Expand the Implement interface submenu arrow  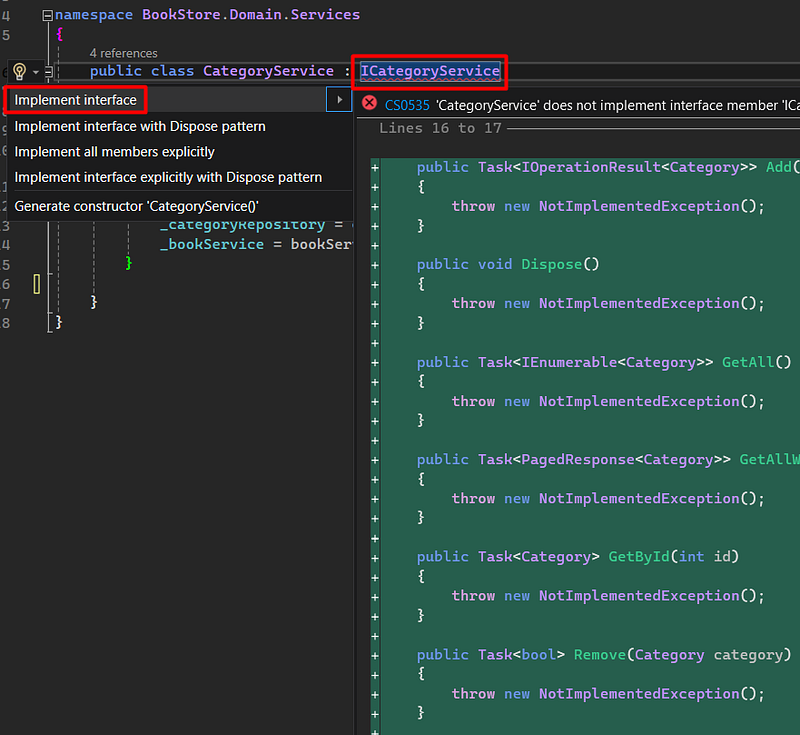click(x=339, y=99)
